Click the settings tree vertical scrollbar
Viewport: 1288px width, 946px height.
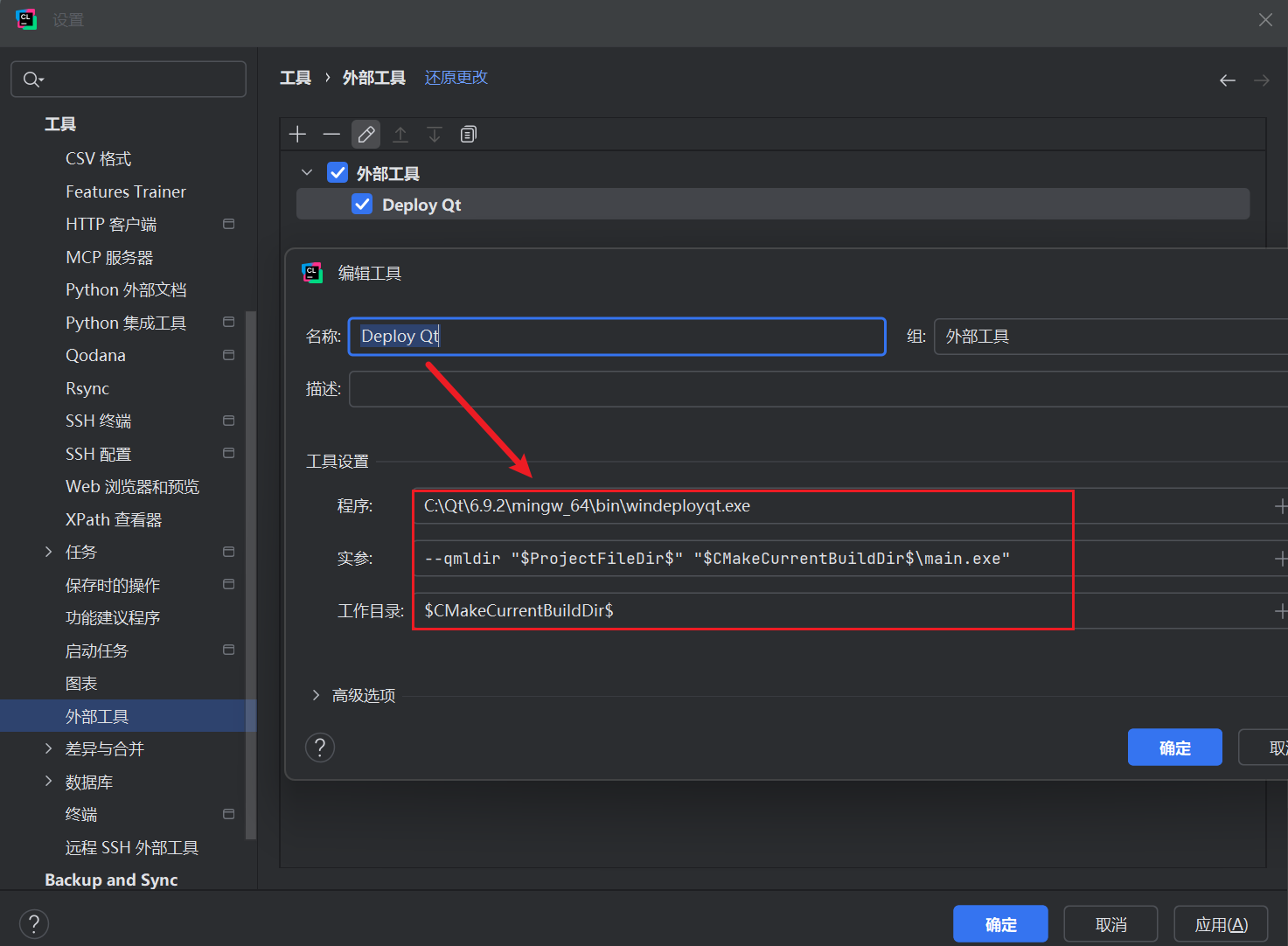(251, 575)
